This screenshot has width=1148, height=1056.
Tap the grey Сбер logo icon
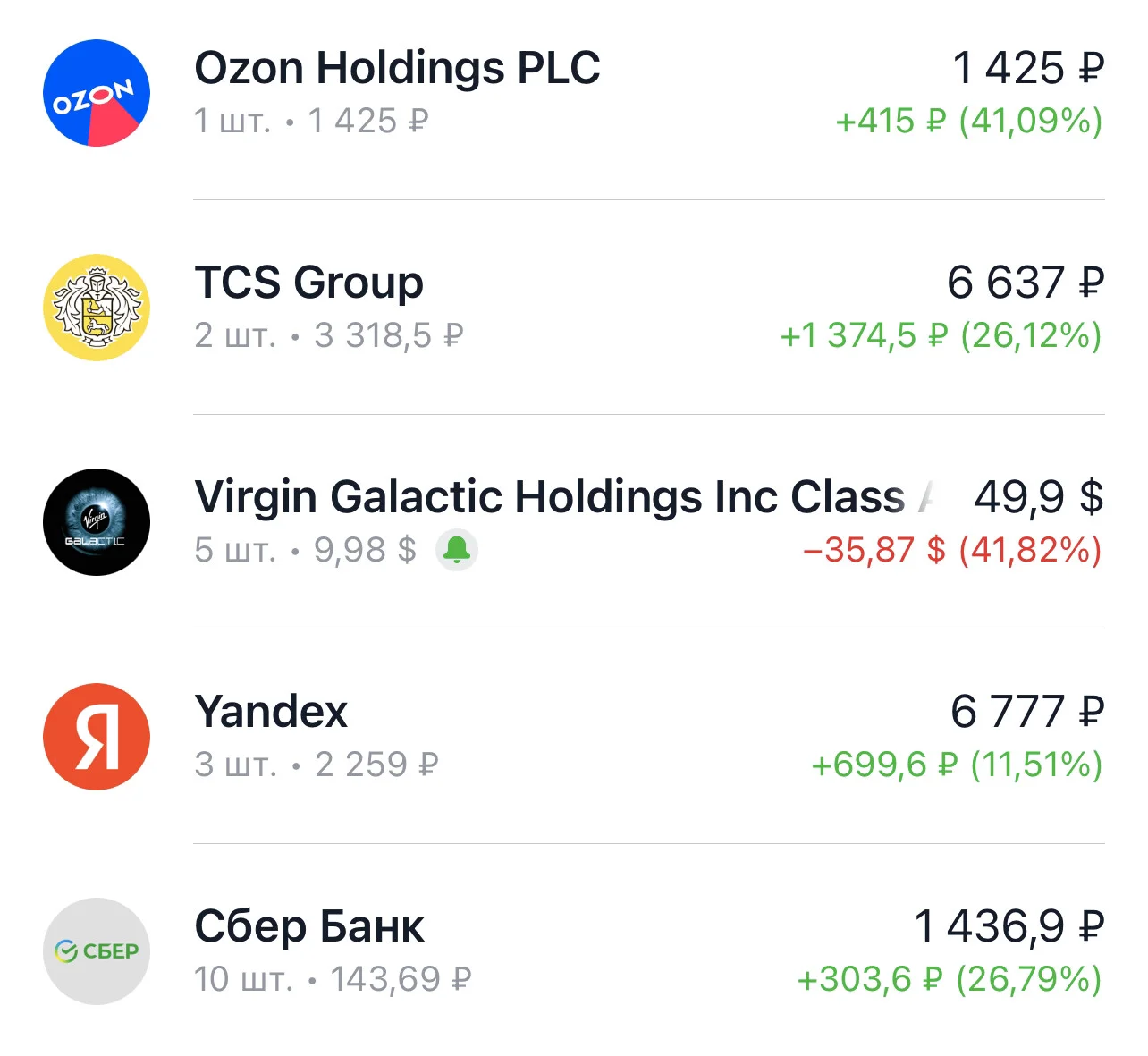point(97,951)
